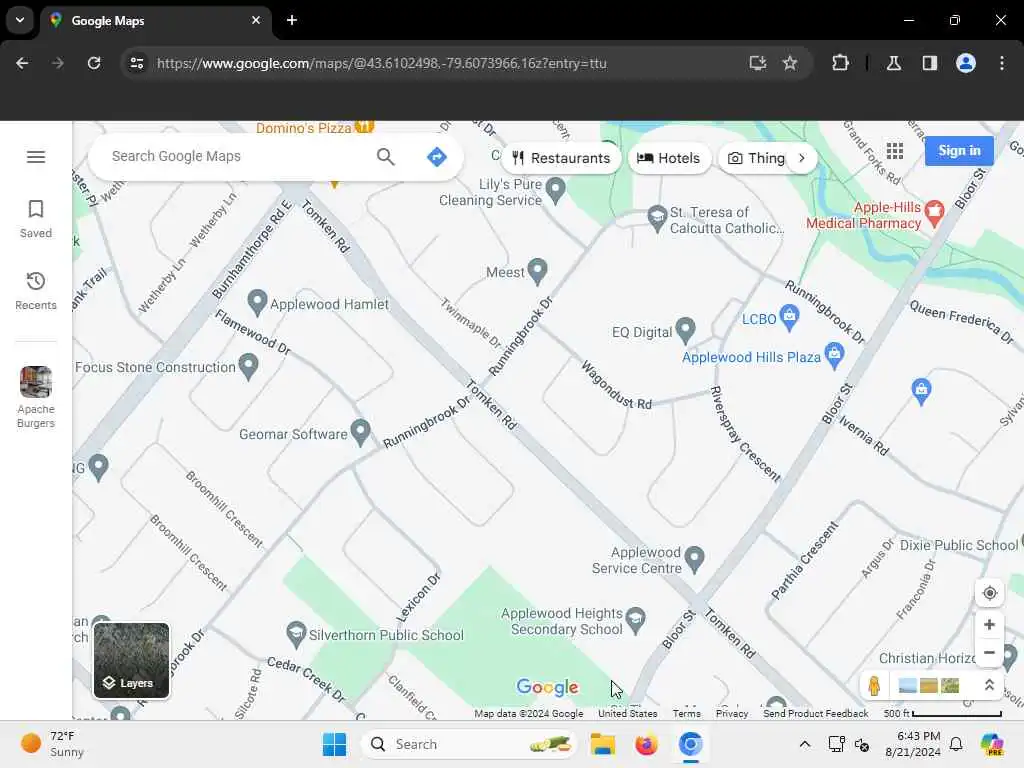Image resolution: width=1024 pixels, height=768 pixels.
Task: Open Saved places in sidebar
Action: click(x=36, y=219)
